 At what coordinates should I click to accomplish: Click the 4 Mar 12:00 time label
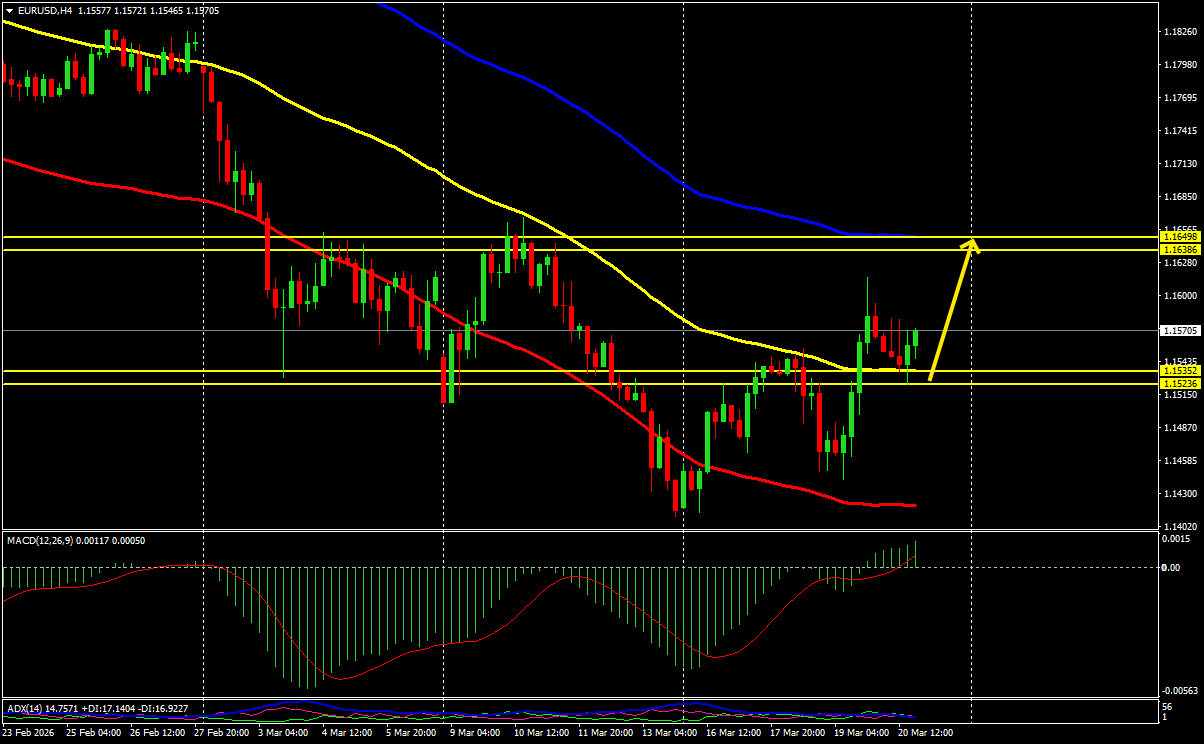[x=345, y=733]
